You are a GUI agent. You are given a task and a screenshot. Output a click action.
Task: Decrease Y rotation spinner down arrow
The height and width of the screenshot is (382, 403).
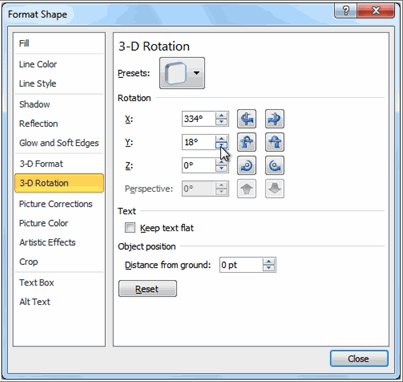(221, 146)
